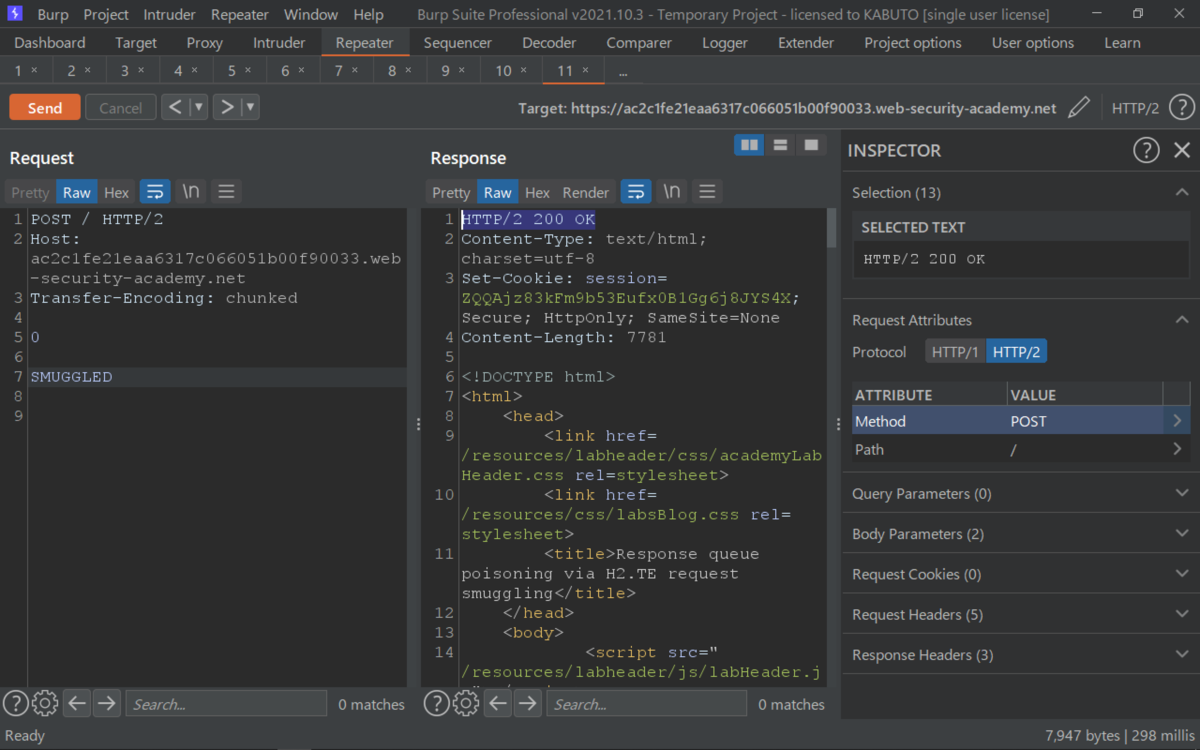Switch to top-bottom layout view icon
Image resolution: width=1200 pixels, height=750 pixels.
click(x=780, y=146)
